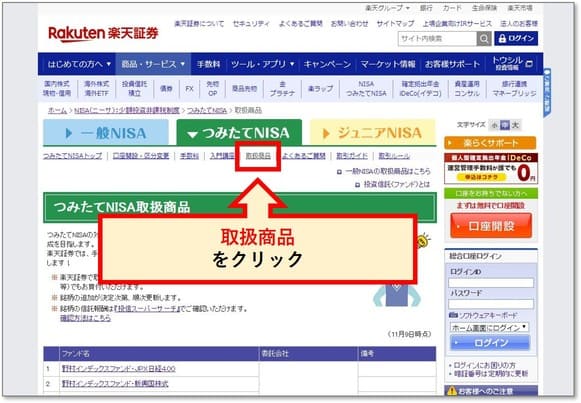Image resolution: width=581 pixels, height=403 pixels.
Task: Set text size to 小
Action: coord(494,125)
